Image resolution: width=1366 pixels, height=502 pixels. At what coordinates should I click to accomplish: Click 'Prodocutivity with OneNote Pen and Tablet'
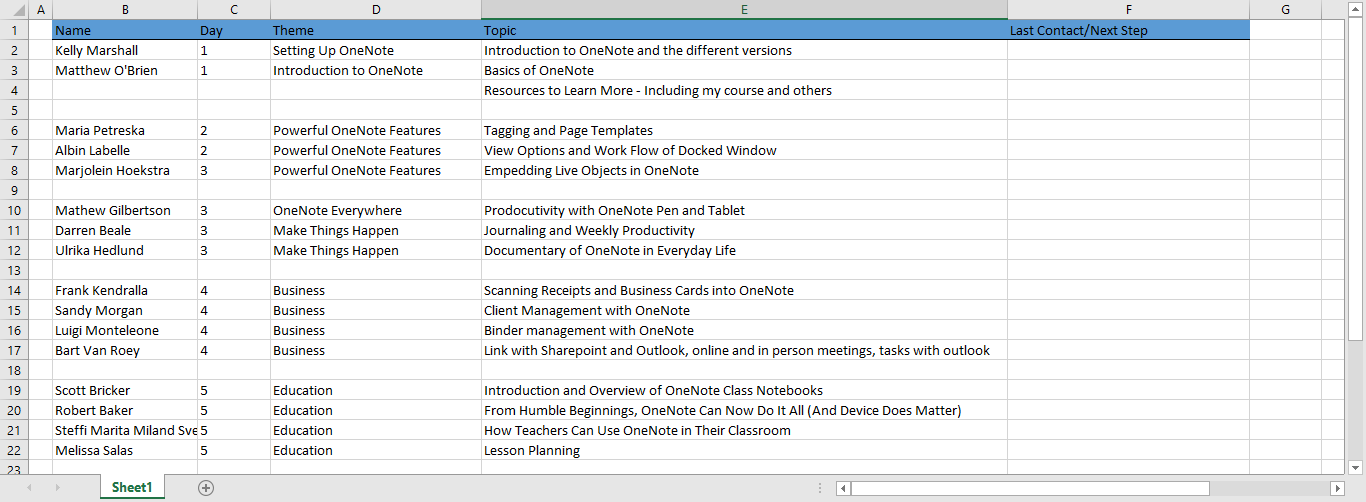744,210
